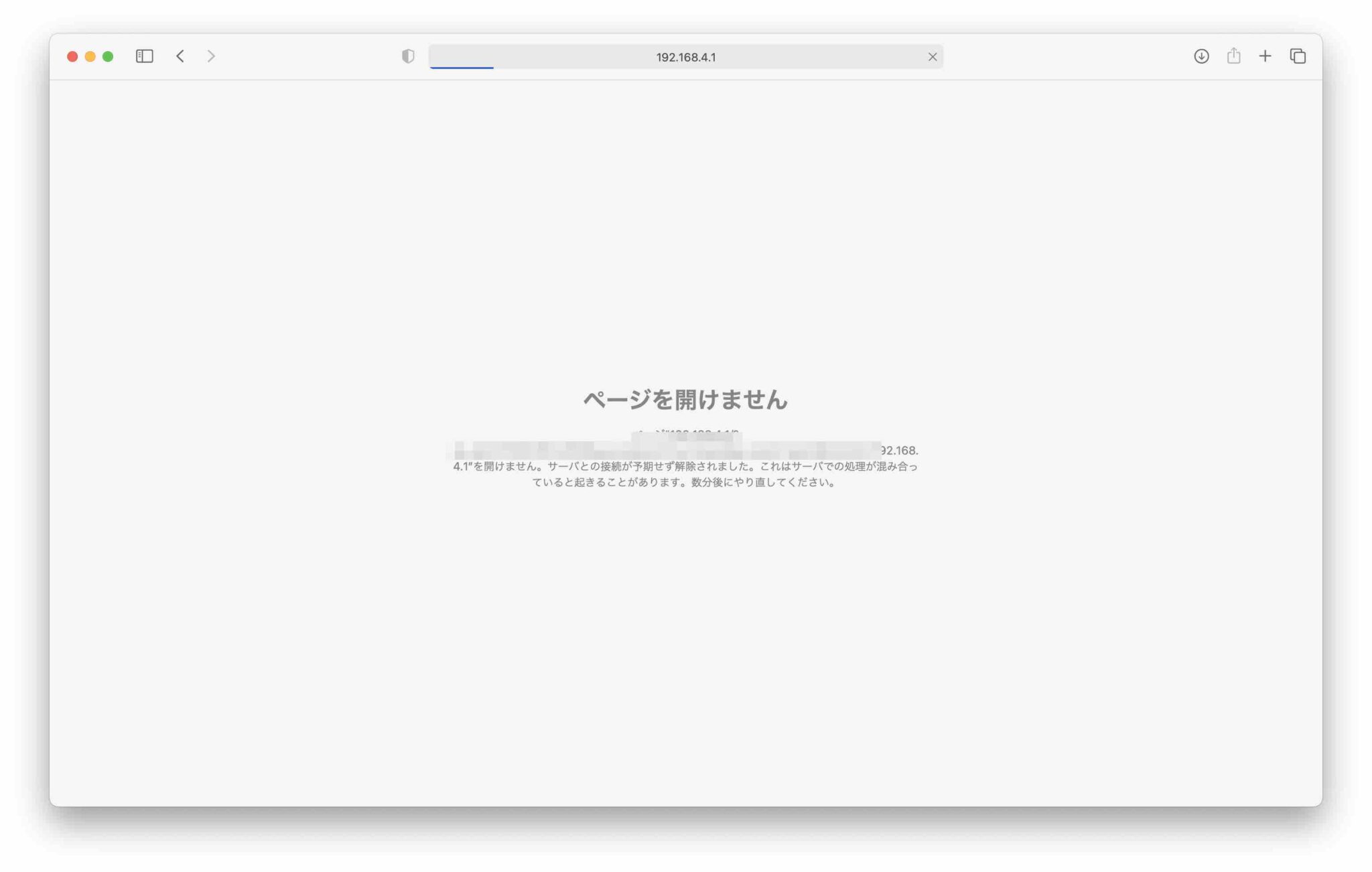Show the Downloads list
This screenshot has width=1372, height=872.
[1201, 56]
